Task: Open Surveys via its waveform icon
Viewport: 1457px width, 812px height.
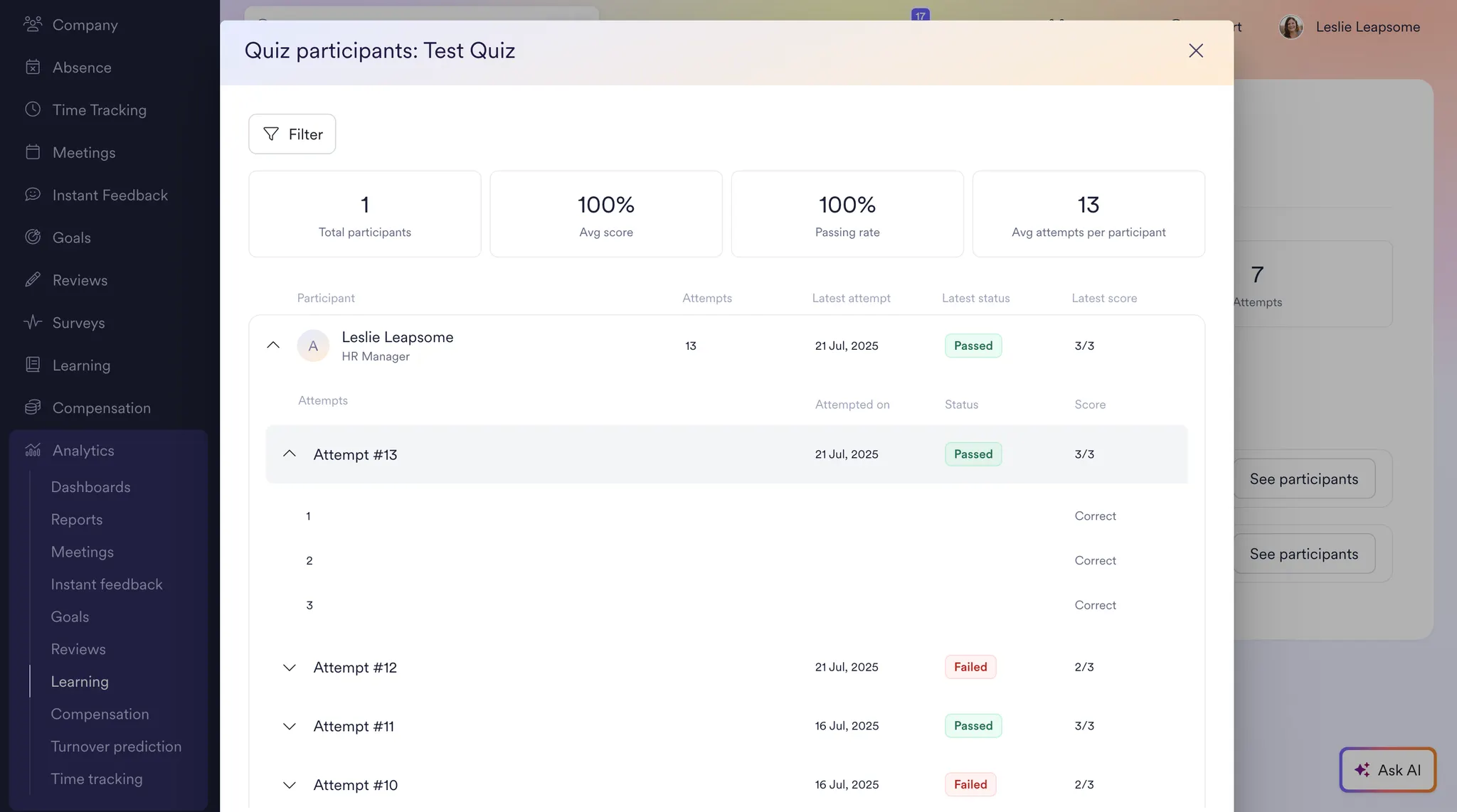Action: pyautogui.click(x=33, y=322)
